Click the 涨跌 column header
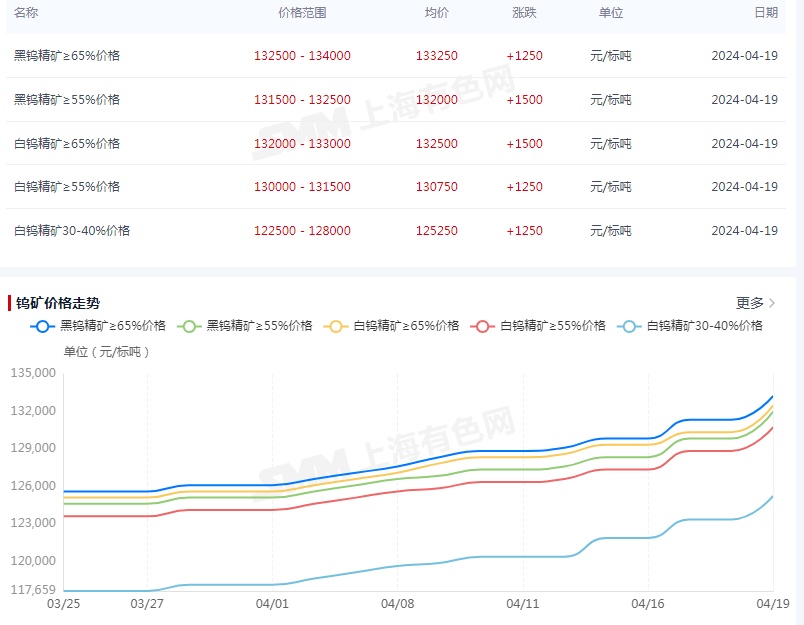804x625 pixels. [524, 12]
